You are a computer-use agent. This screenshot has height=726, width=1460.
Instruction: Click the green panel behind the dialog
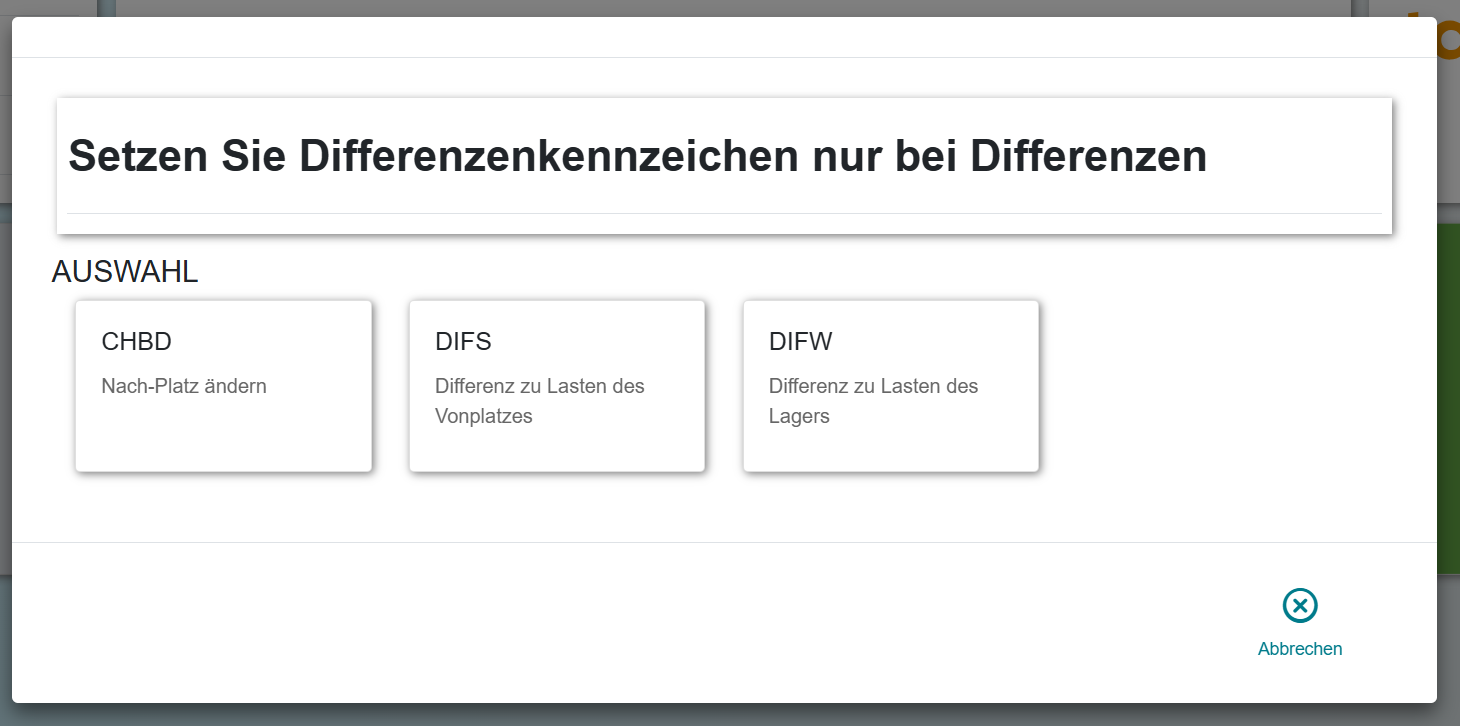pyautogui.click(x=1448, y=400)
